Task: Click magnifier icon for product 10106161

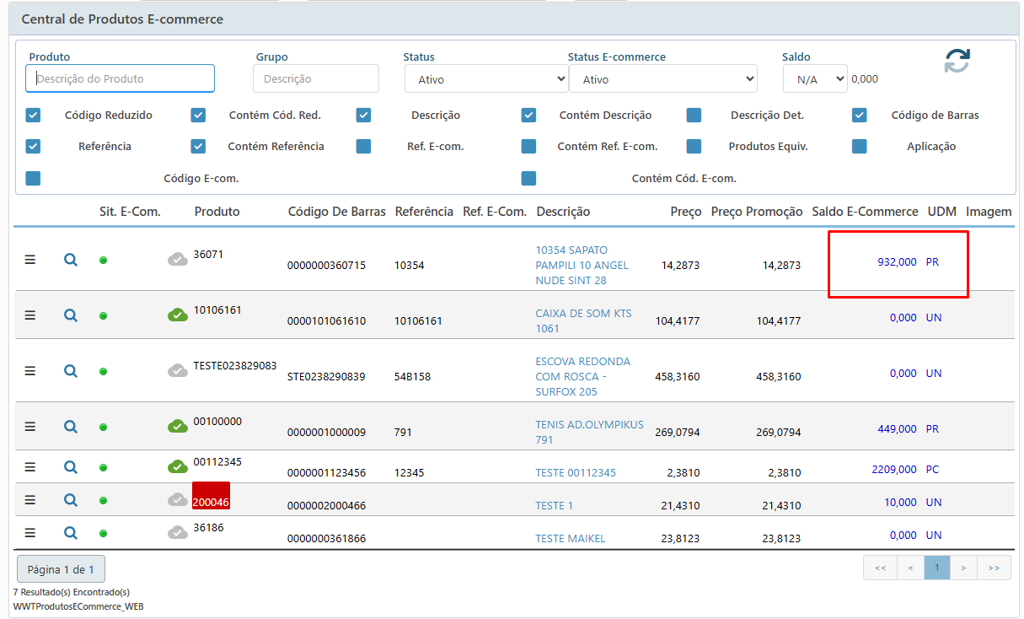Action: (70, 315)
